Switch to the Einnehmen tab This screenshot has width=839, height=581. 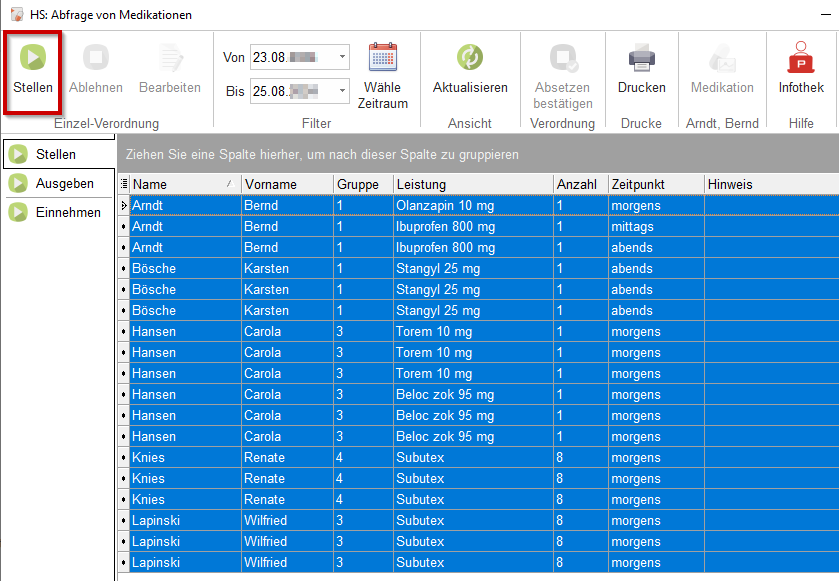(x=67, y=212)
